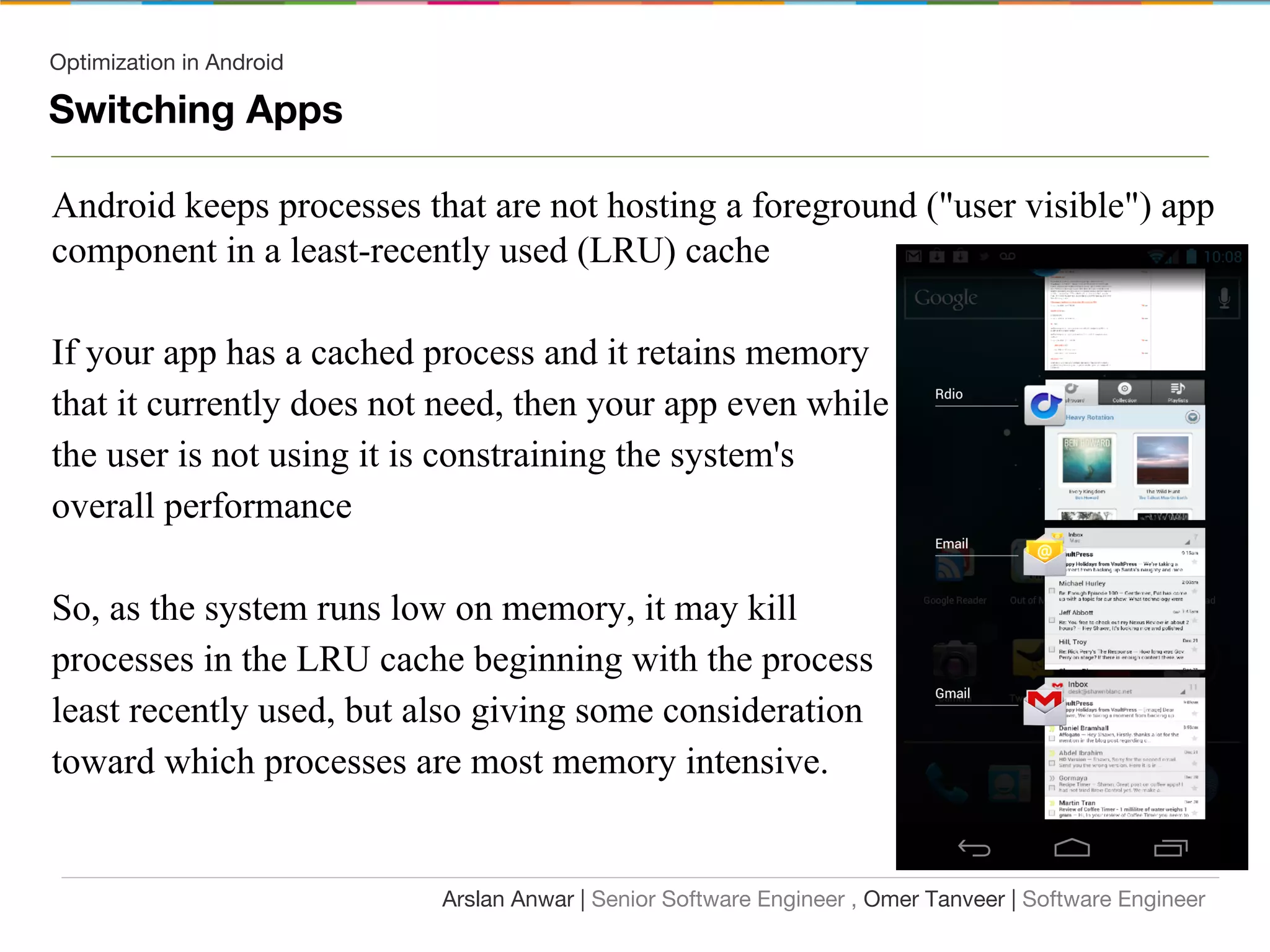Check the Martin Tran email checkbox
The height and width of the screenshot is (952, 1270).
pos(1052,813)
